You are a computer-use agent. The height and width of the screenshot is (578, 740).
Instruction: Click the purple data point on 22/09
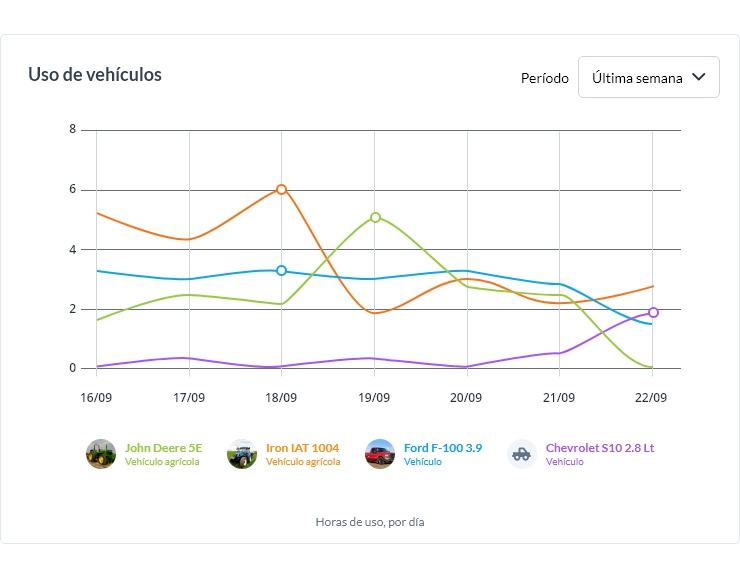click(x=653, y=312)
